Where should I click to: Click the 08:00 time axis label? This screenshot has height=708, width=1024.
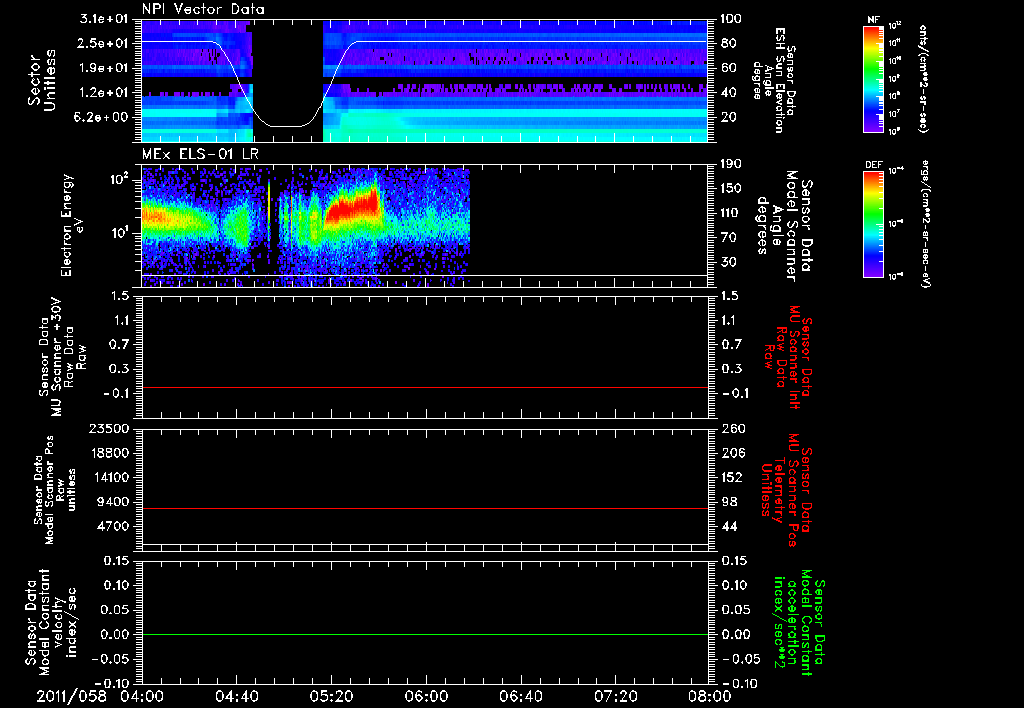(x=710, y=696)
